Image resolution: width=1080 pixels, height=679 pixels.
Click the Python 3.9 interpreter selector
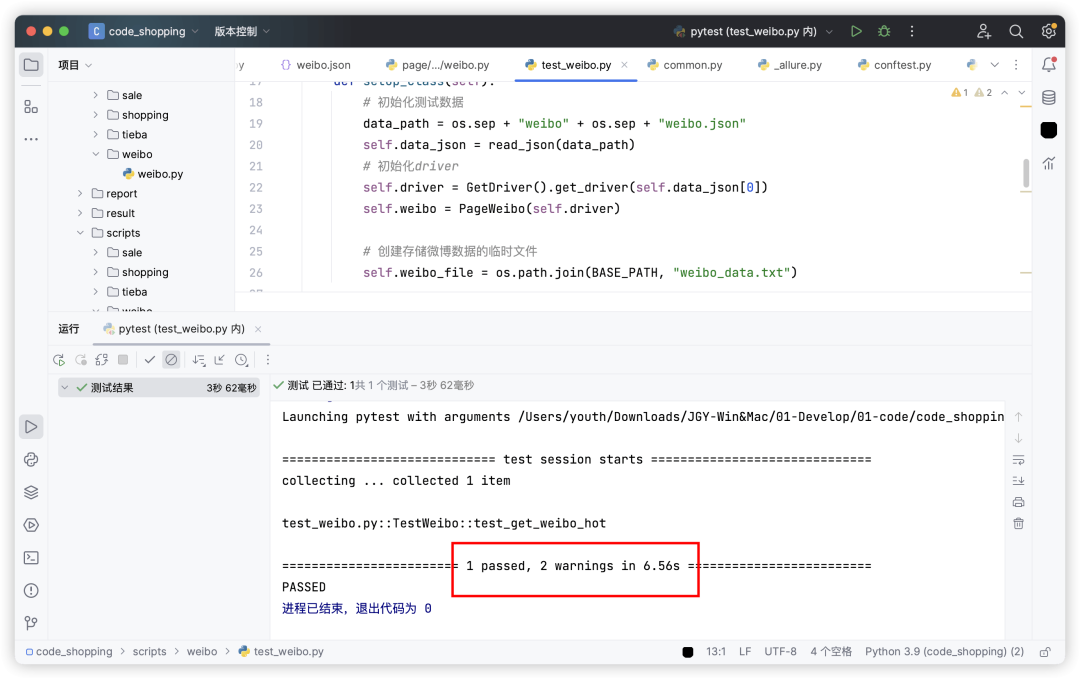(944, 651)
